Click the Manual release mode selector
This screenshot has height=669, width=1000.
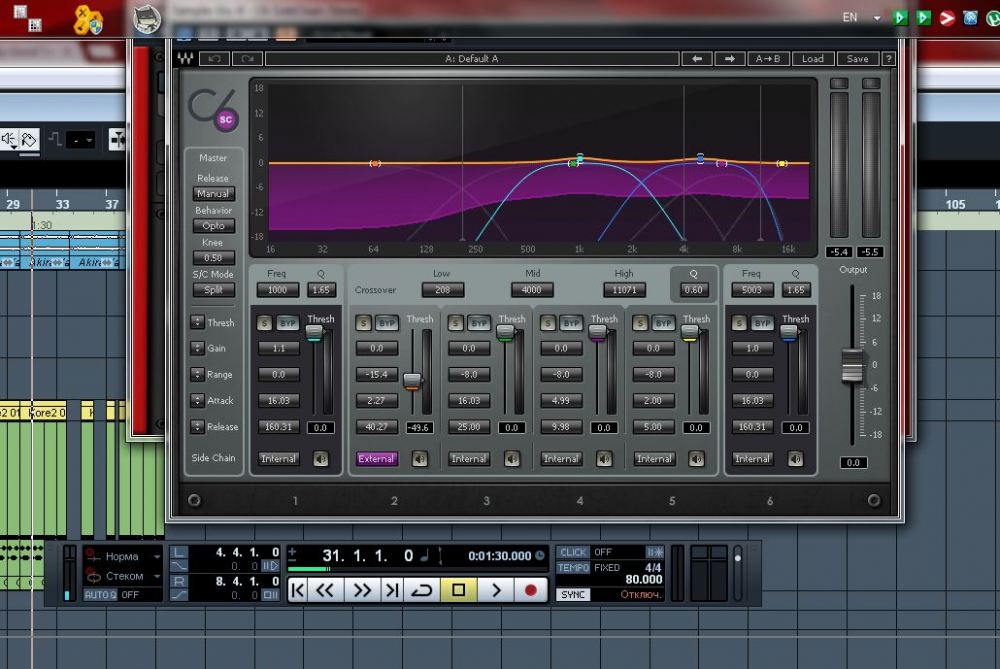213,193
